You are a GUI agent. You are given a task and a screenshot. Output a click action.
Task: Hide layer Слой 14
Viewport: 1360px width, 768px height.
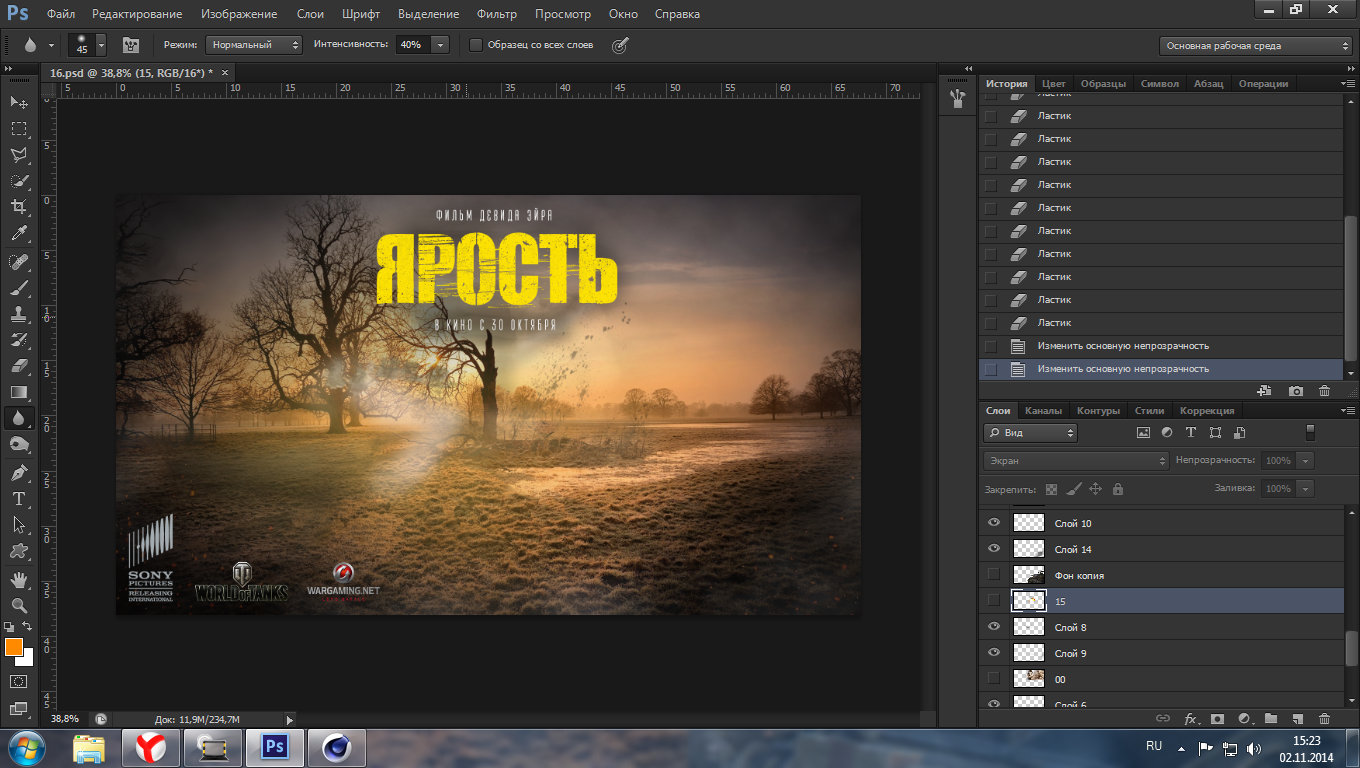click(x=993, y=549)
